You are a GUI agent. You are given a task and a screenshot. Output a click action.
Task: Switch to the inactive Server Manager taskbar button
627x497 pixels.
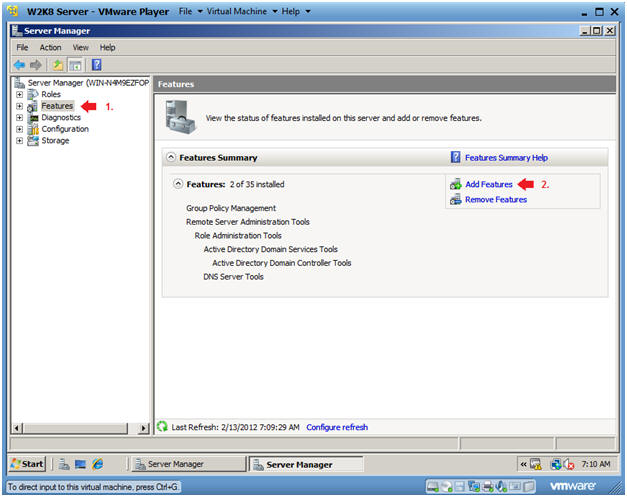189,464
